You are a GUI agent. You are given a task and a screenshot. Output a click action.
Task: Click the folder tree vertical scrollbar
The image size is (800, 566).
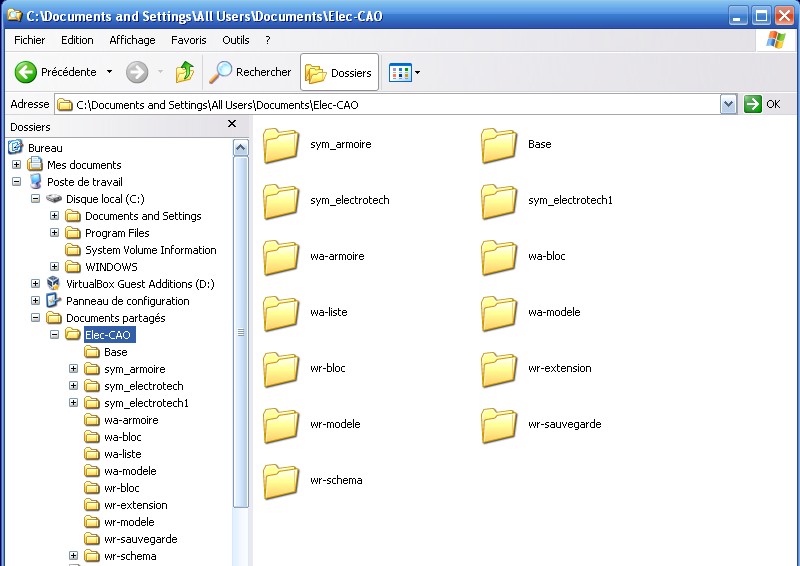pyautogui.click(x=240, y=332)
